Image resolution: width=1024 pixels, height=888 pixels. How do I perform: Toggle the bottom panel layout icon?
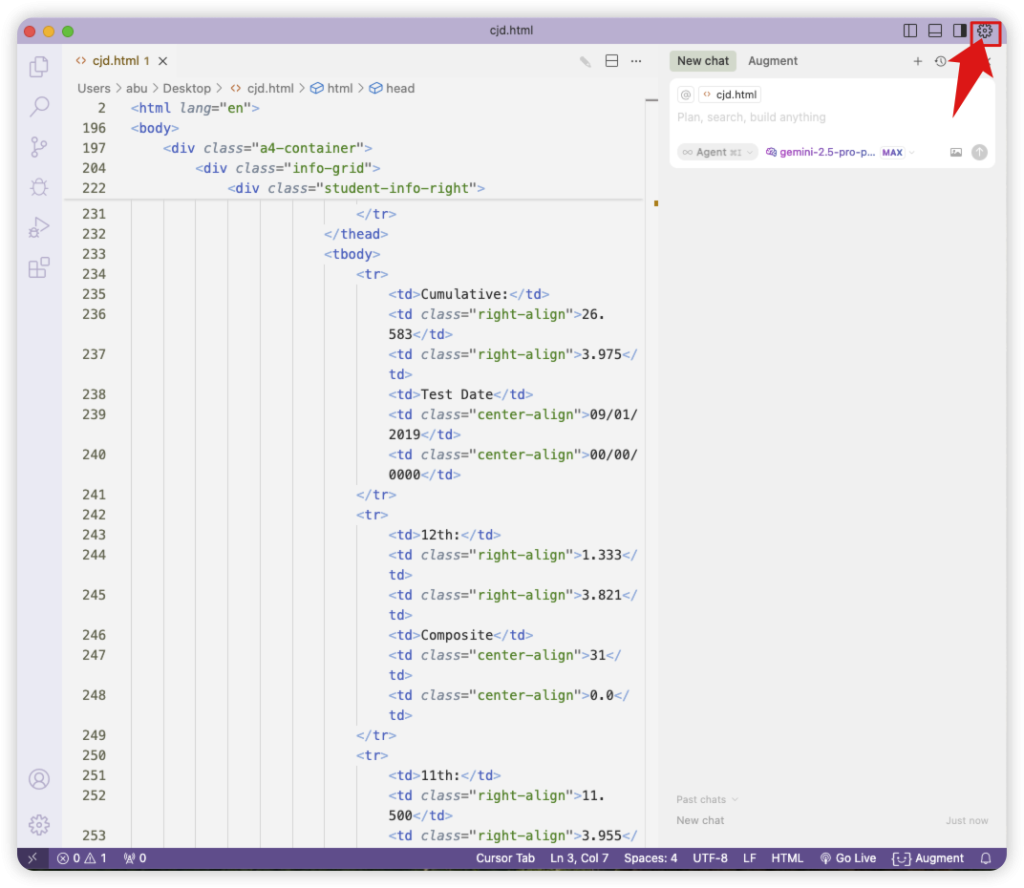[x=935, y=31]
